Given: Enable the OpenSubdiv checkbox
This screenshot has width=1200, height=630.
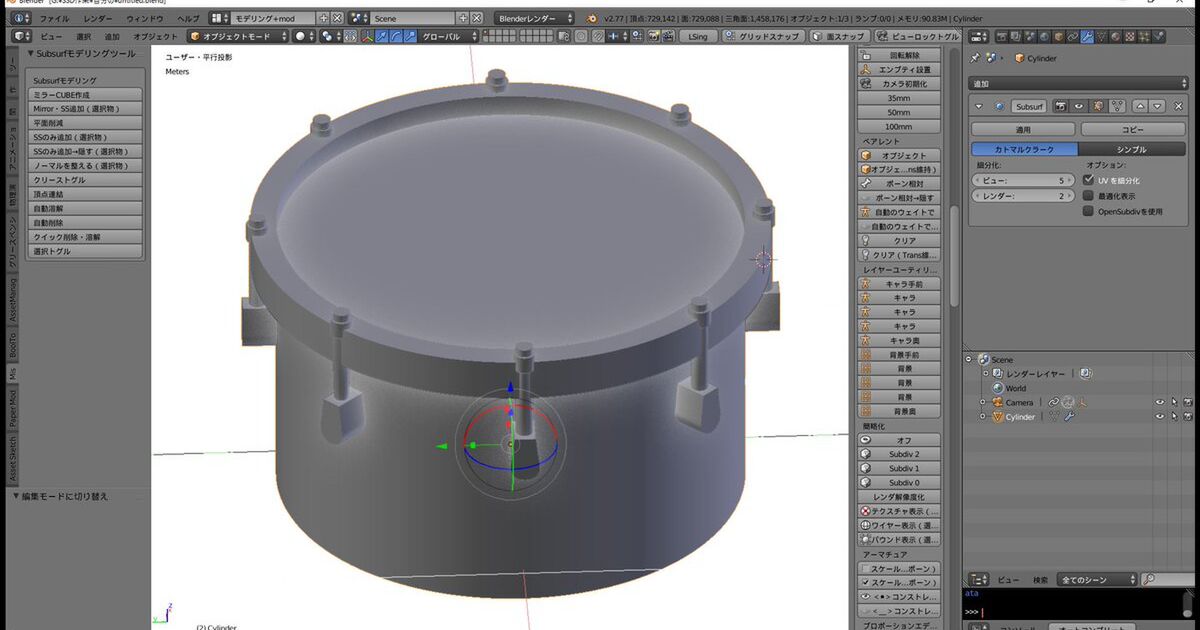Looking at the screenshot, I should [x=1088, y=211].
